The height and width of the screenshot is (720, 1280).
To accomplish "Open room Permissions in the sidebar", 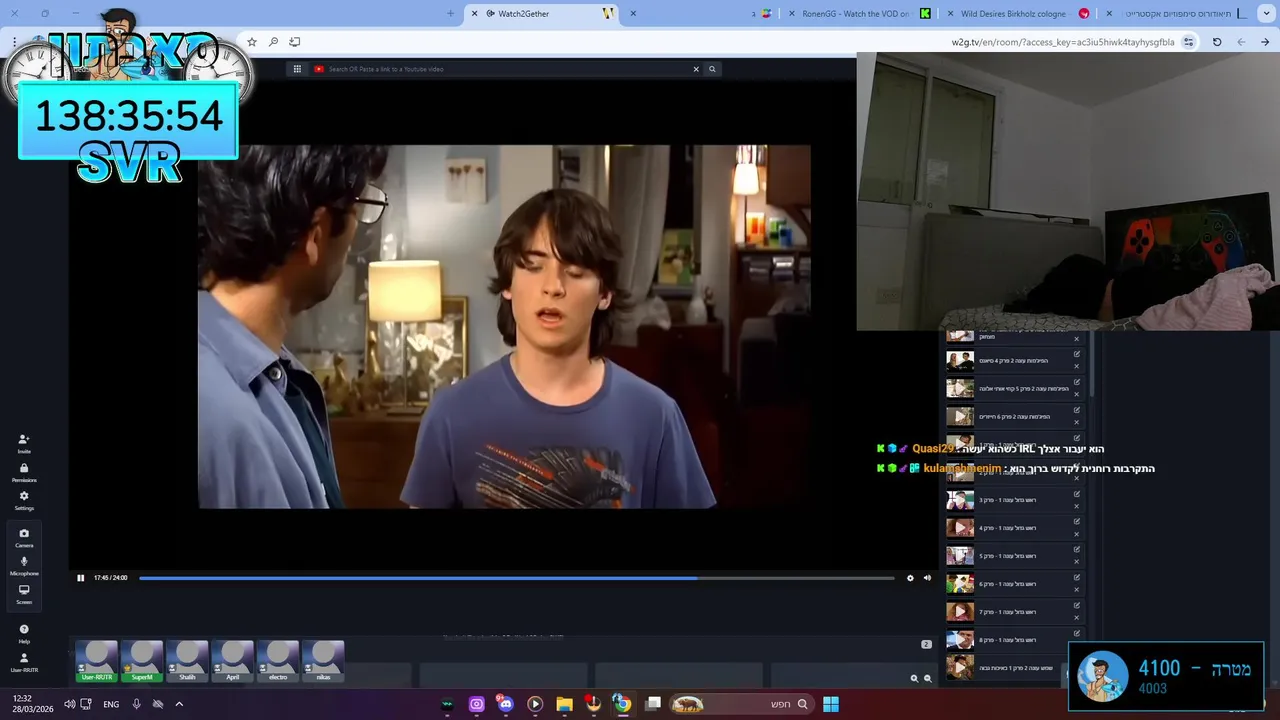I will pos(24,472).
